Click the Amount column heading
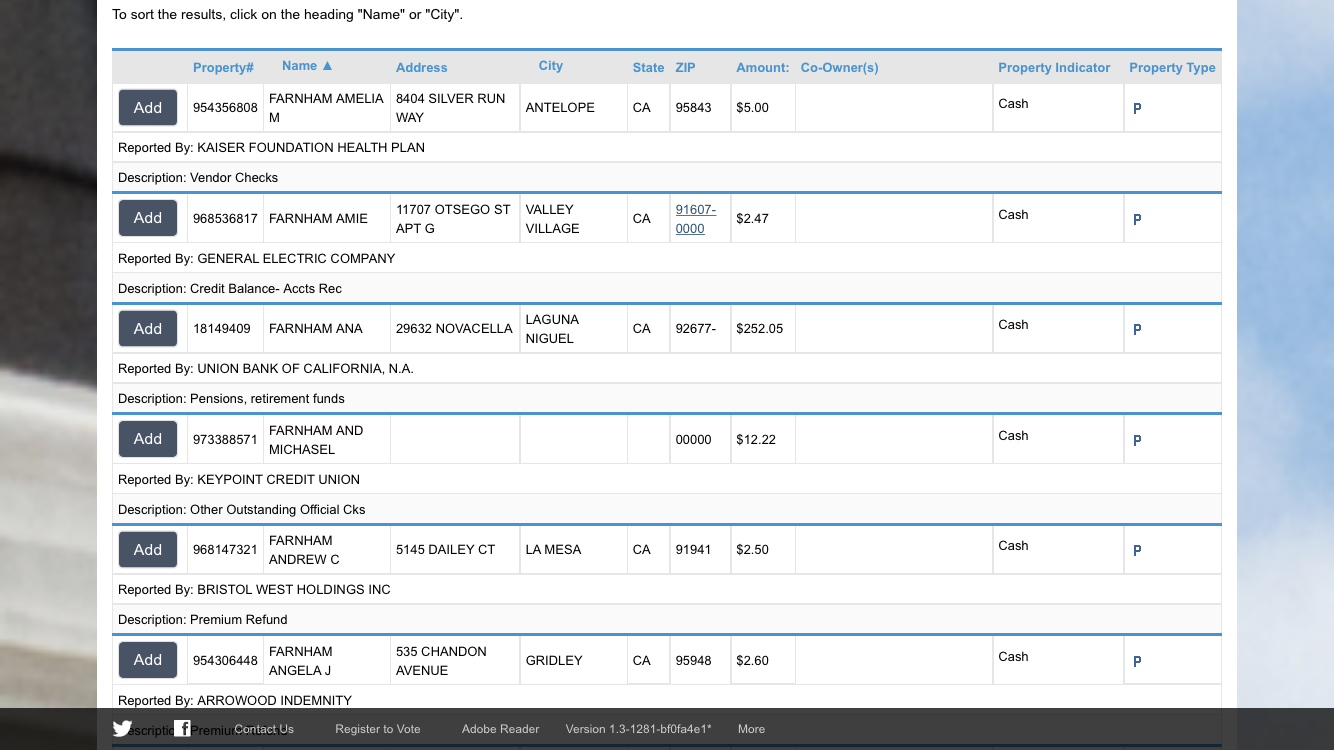Viewport: 1334px width, 750px height. pyautogui.click(x=763, y=68)
